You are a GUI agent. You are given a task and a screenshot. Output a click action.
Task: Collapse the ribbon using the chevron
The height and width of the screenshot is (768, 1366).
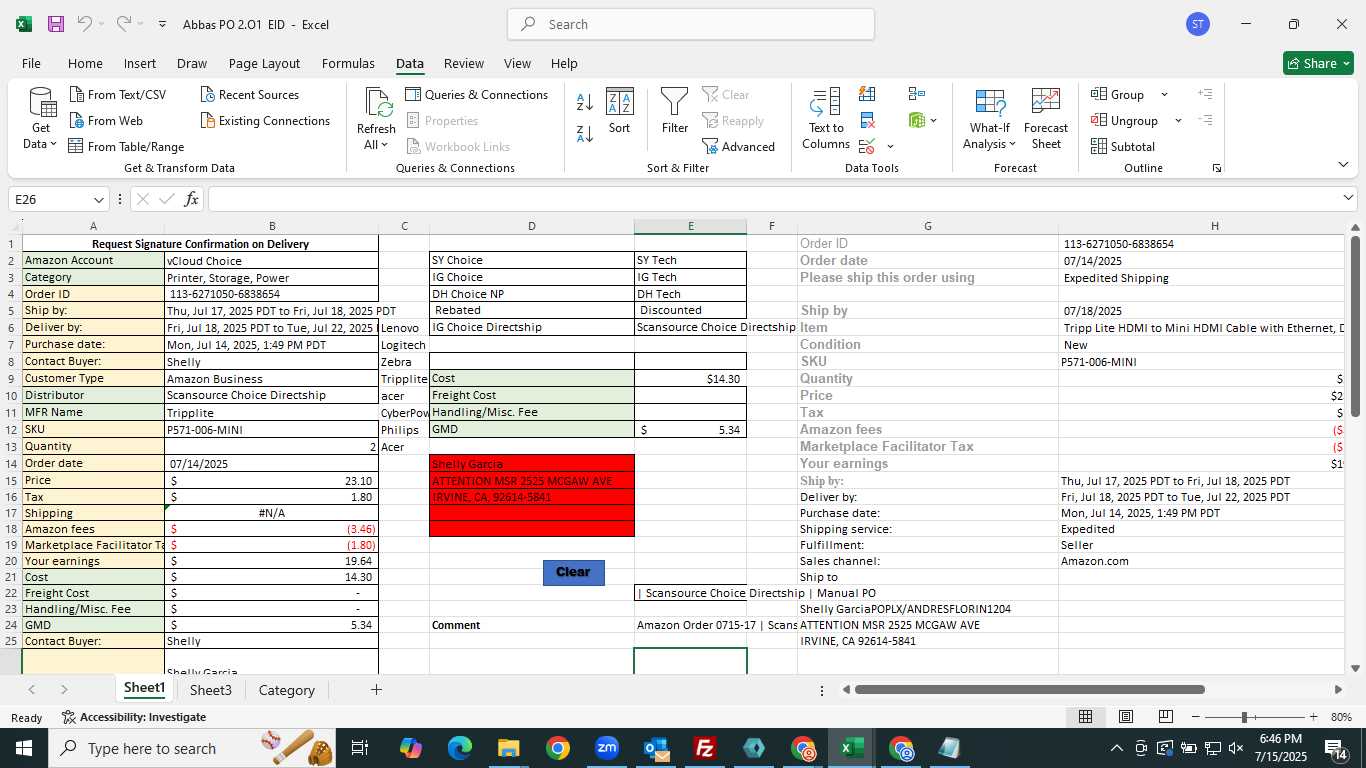[1343, 165]
